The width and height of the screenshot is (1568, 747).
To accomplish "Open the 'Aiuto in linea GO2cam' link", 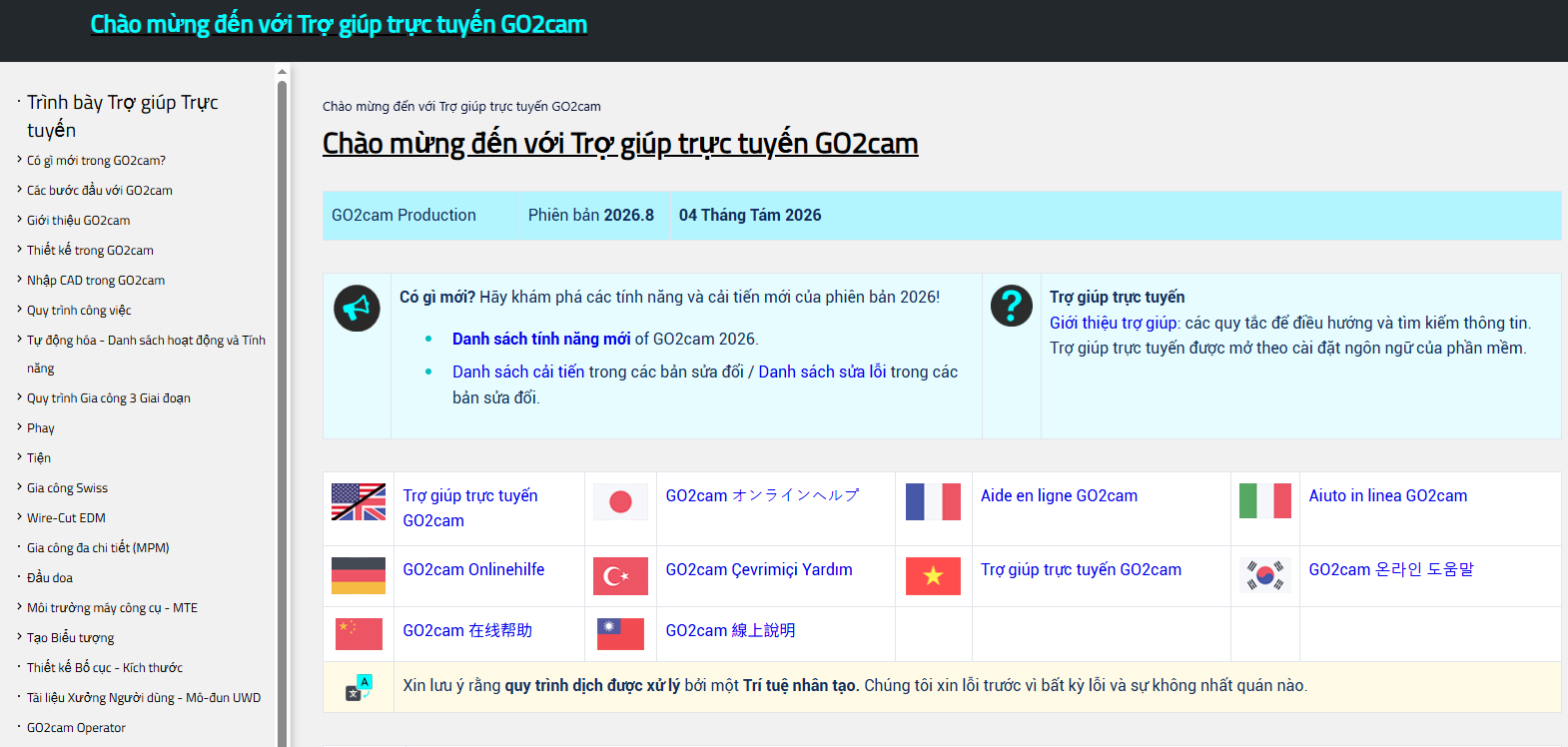I will pyautogui.click(x=1388, y=495).
